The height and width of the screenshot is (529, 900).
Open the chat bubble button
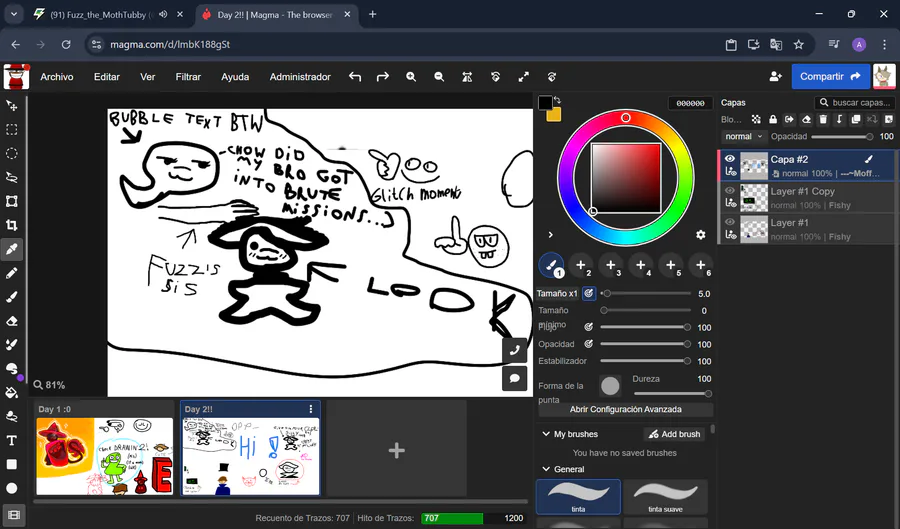(515, 378)
